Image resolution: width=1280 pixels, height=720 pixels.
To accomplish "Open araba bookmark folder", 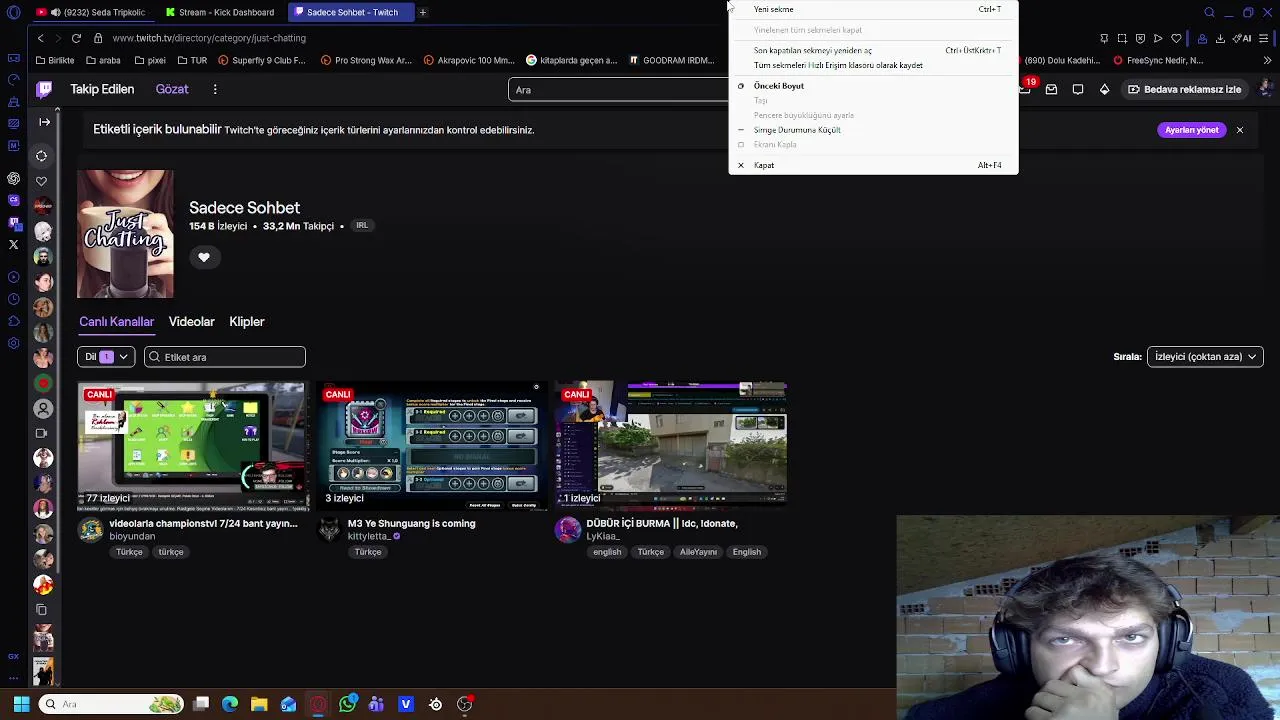I will [103, 60].
